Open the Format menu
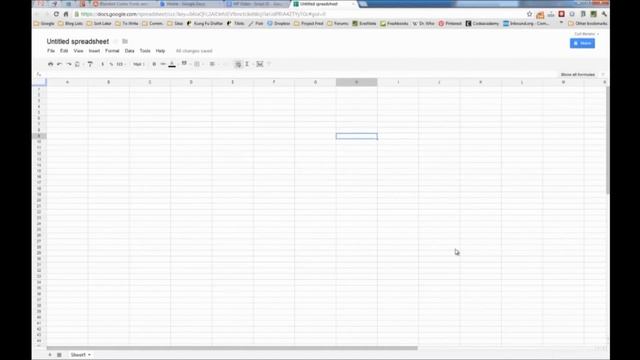The image size is (640, 360). [112, 51]
